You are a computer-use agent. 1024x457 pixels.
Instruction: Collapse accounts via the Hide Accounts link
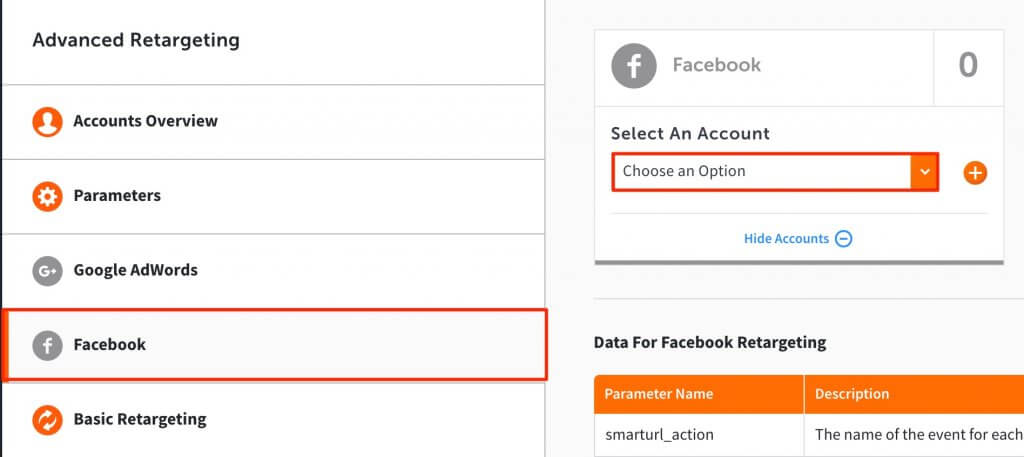(786, 239)
